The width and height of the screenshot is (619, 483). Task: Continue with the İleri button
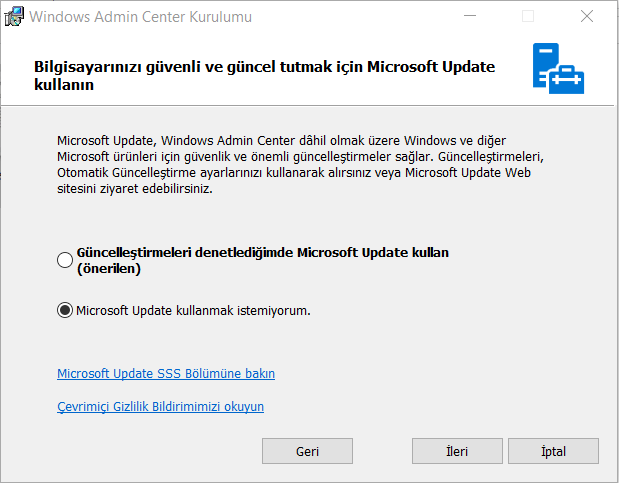456,451
